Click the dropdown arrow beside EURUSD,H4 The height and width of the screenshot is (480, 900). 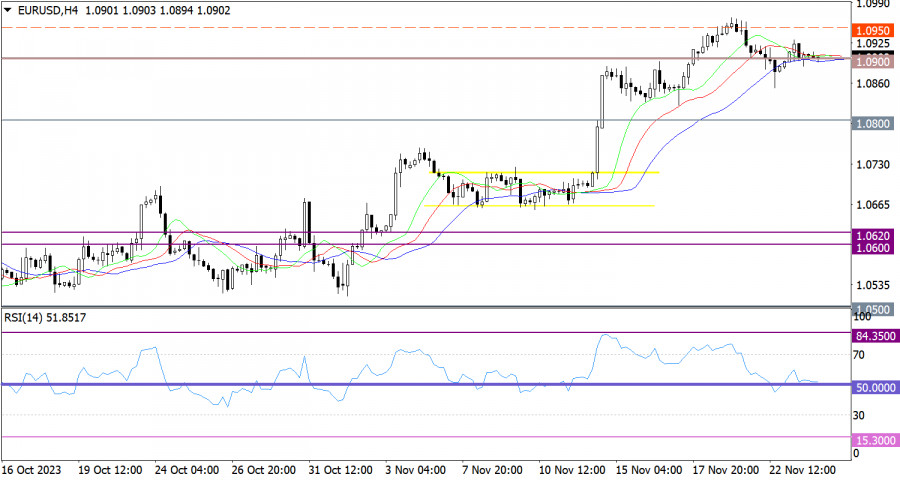(x=7, y=10)
